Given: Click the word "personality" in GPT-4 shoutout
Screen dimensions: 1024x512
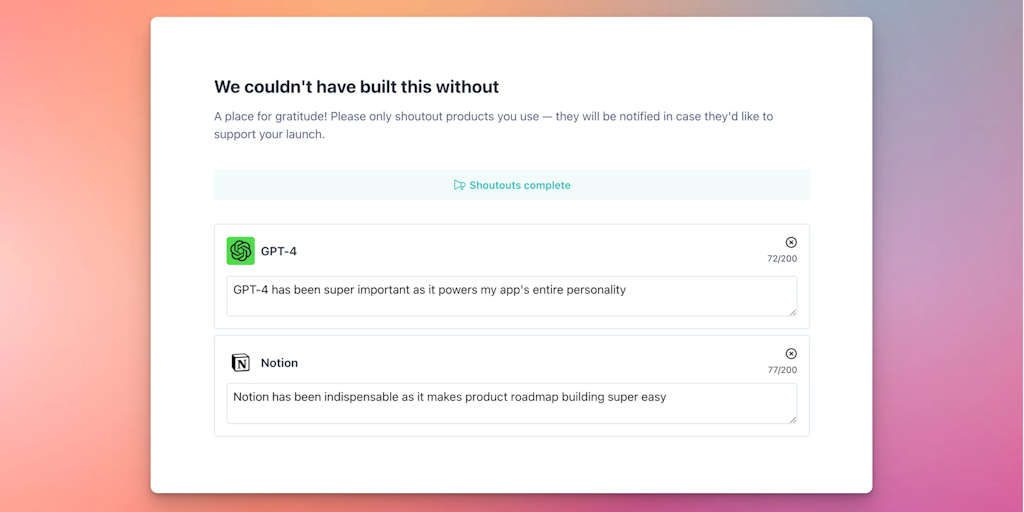Looking at the screenshot, I should coord(596,290).
